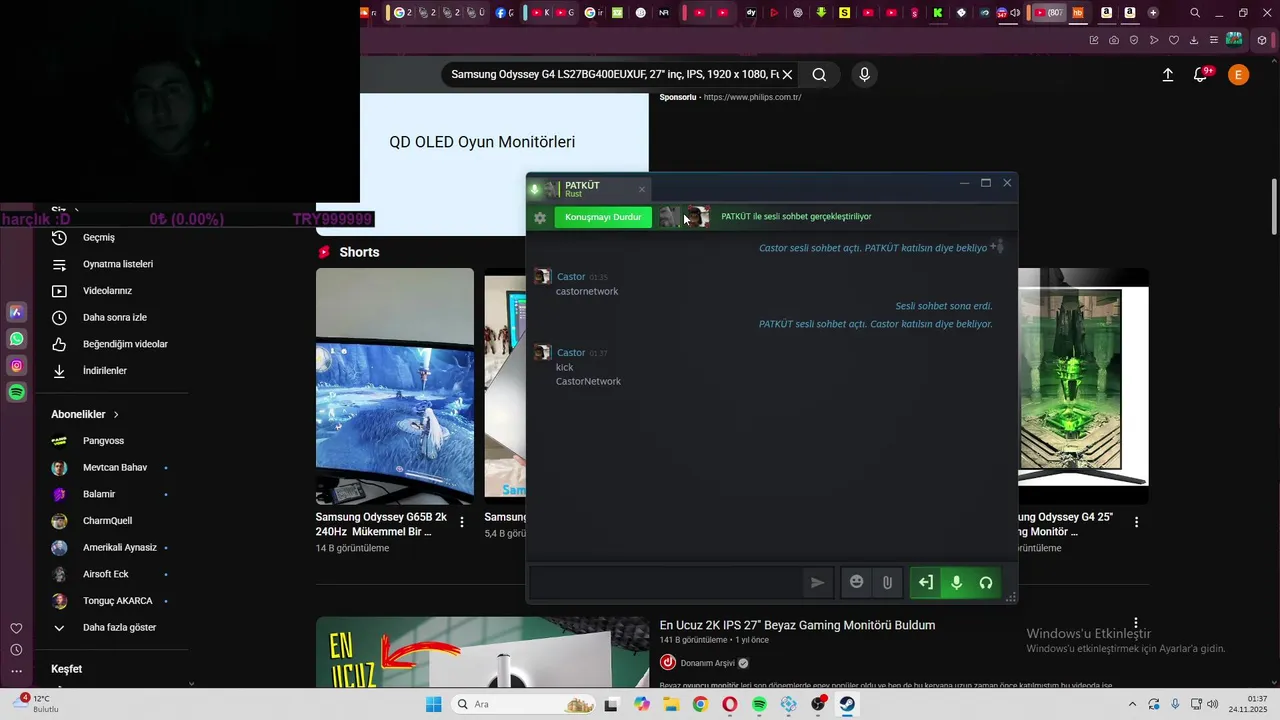Click the YouTube page vertical scrollbar
This screenshot has width=1280, height=720.
point(1274,207)
